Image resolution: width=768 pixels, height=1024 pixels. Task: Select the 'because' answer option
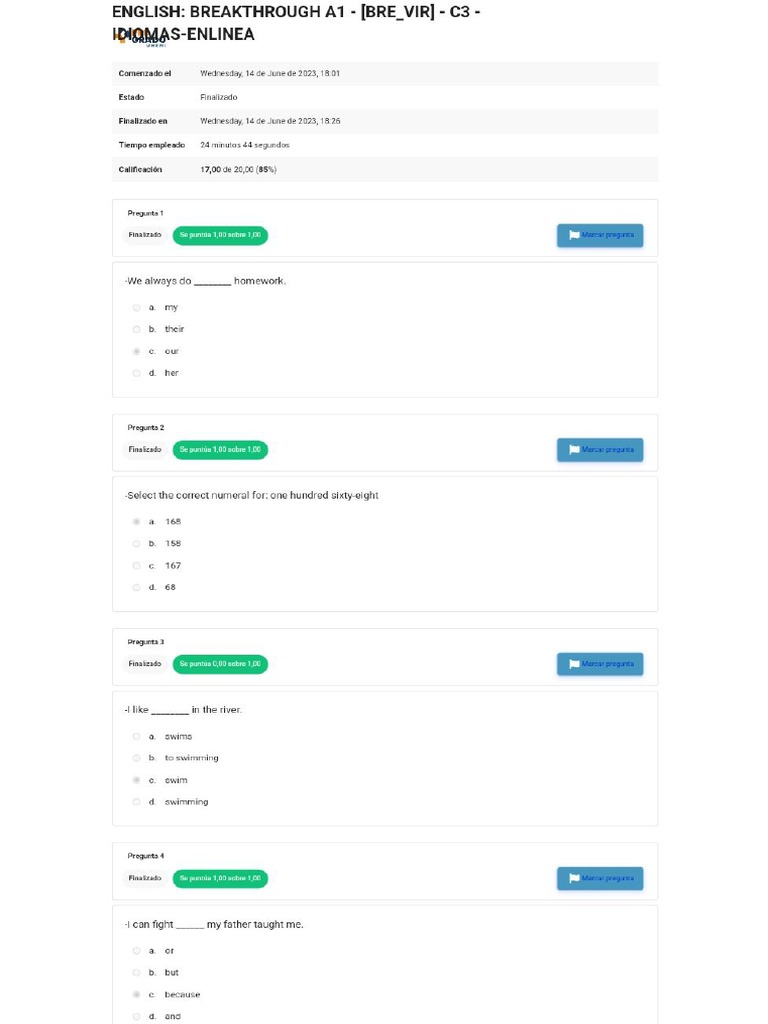(x=137, y=995)
